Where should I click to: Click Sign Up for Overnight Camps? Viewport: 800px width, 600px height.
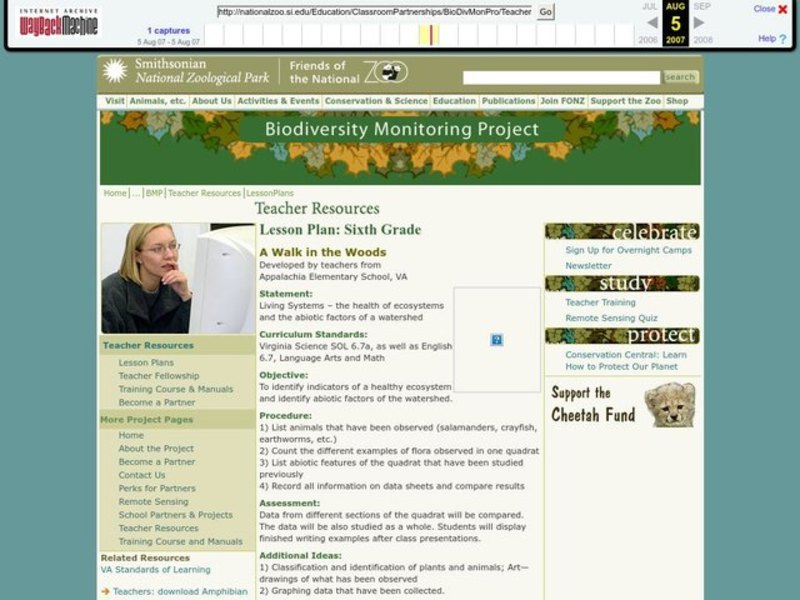(629, 250)
